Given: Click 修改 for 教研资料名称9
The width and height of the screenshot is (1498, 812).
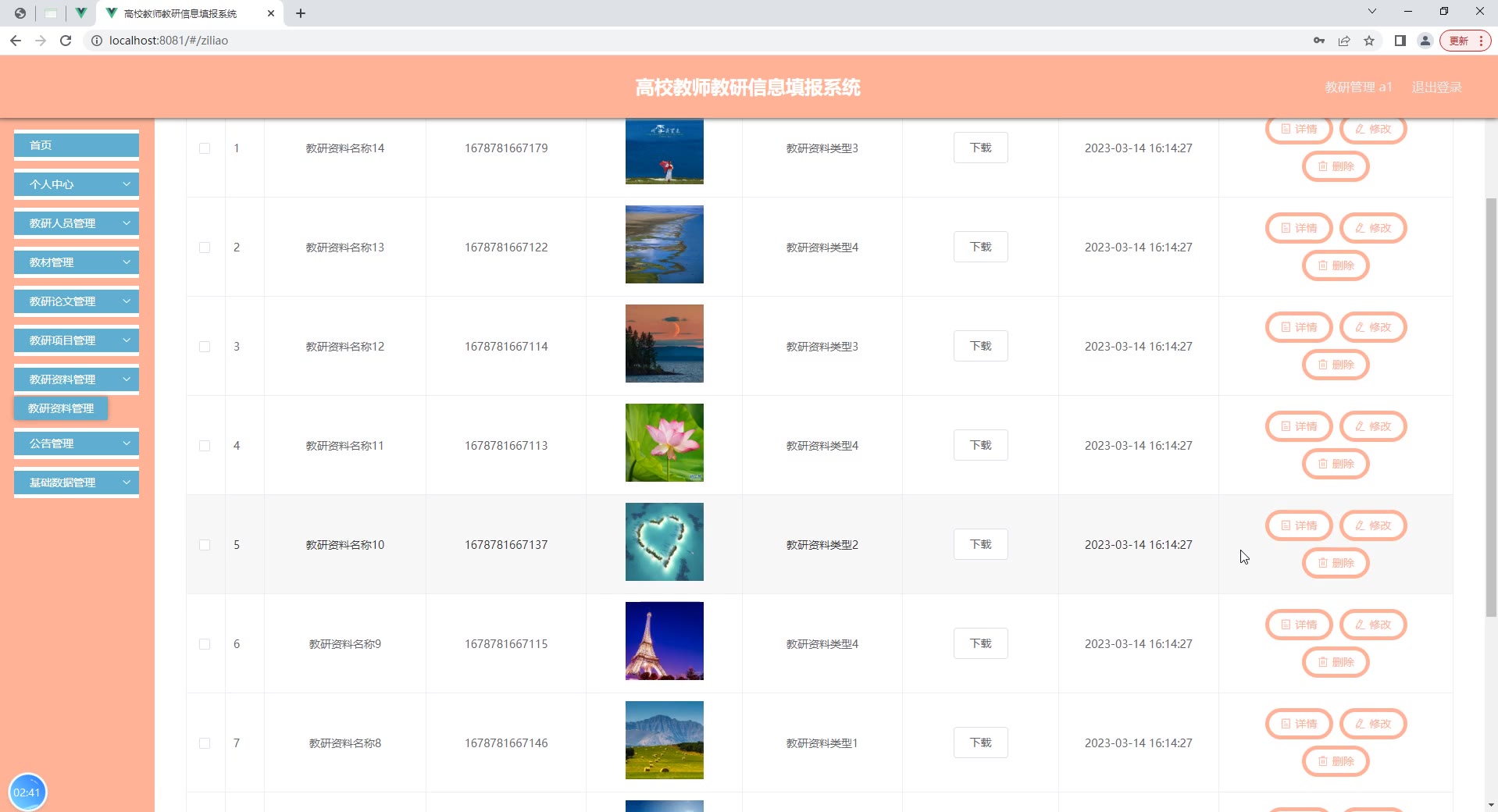Looking at the screenshot, I should [1373, 625].
